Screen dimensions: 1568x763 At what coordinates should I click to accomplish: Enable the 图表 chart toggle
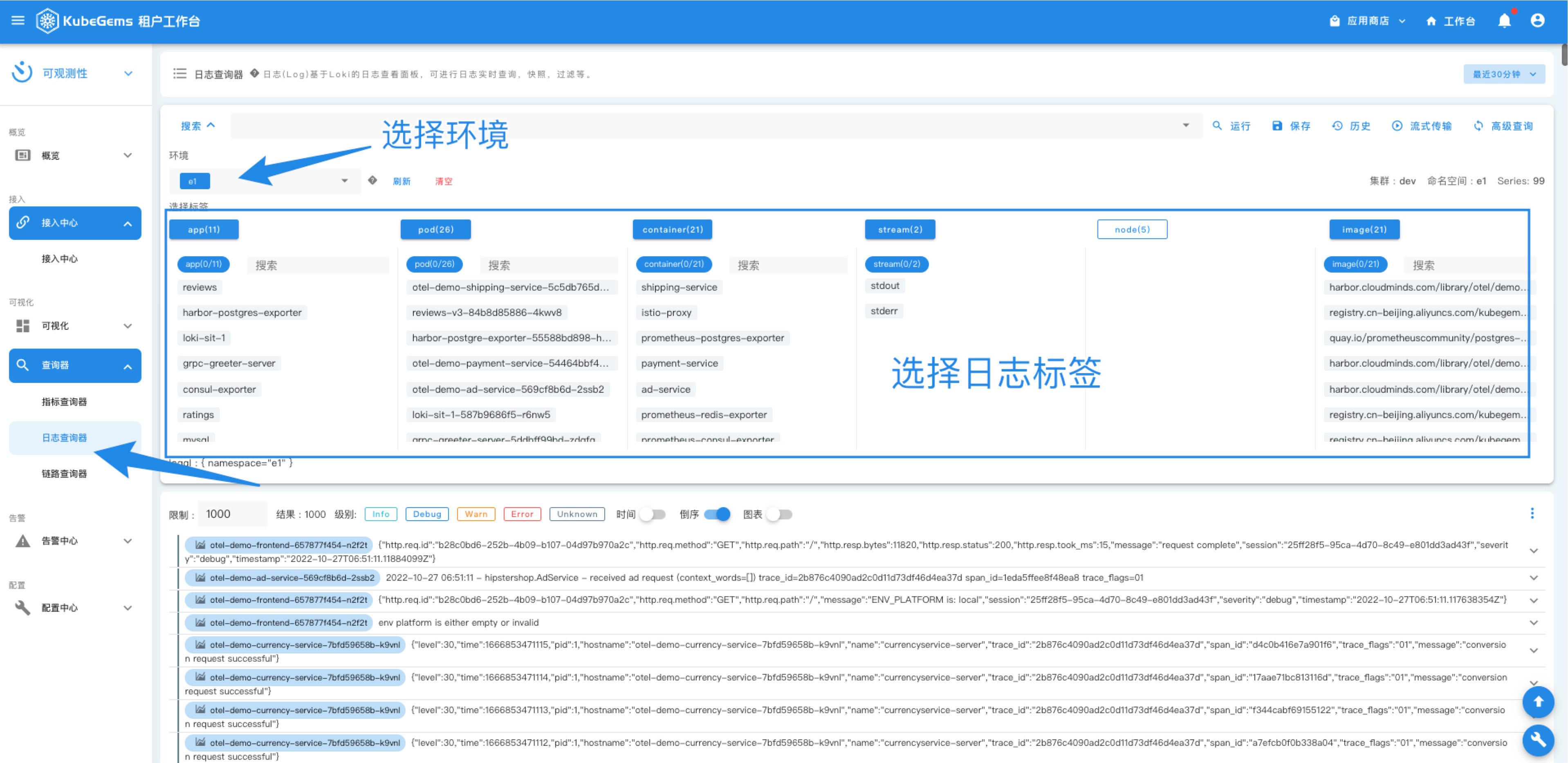click(779, 514)
